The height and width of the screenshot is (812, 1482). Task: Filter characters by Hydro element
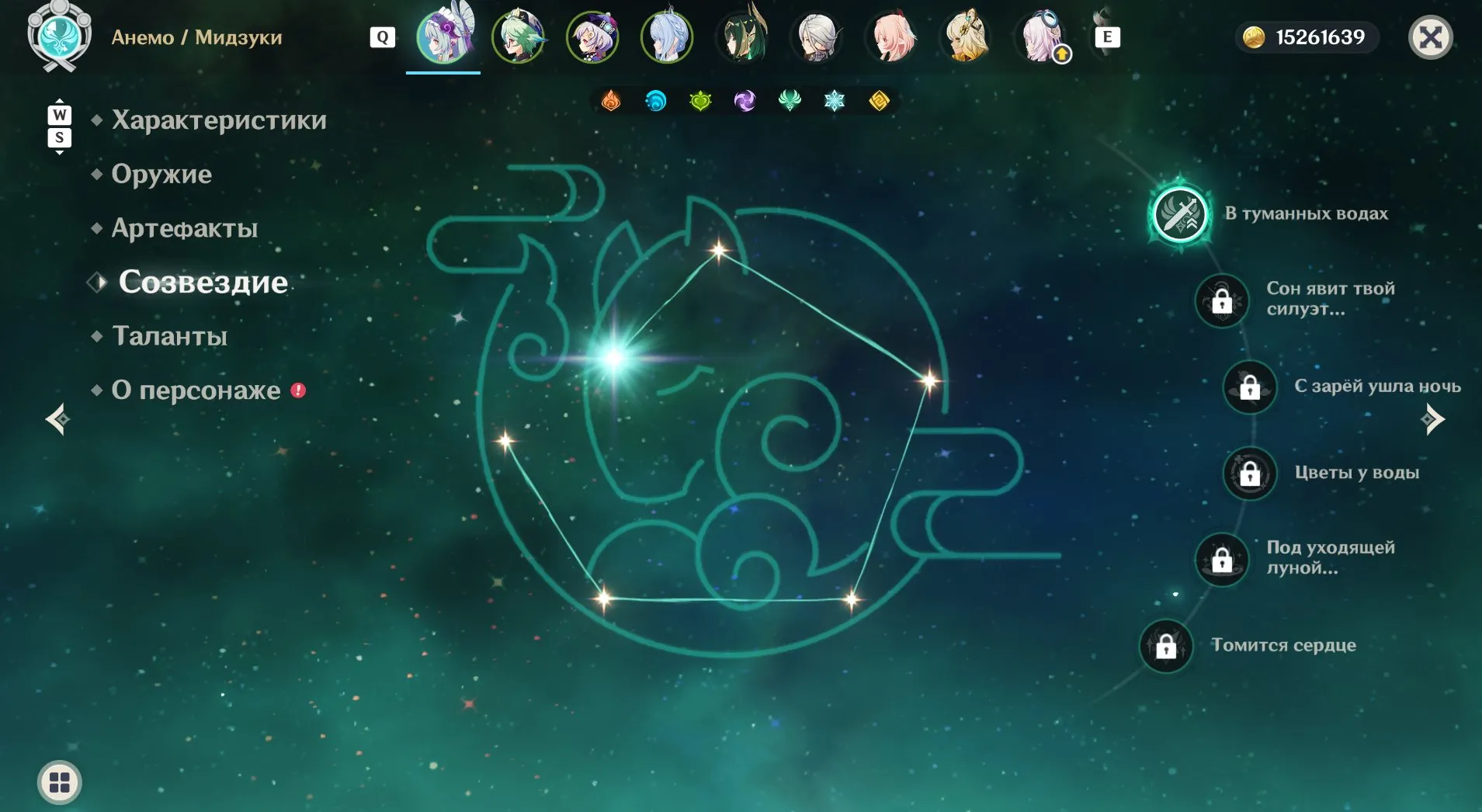(656, 101)
